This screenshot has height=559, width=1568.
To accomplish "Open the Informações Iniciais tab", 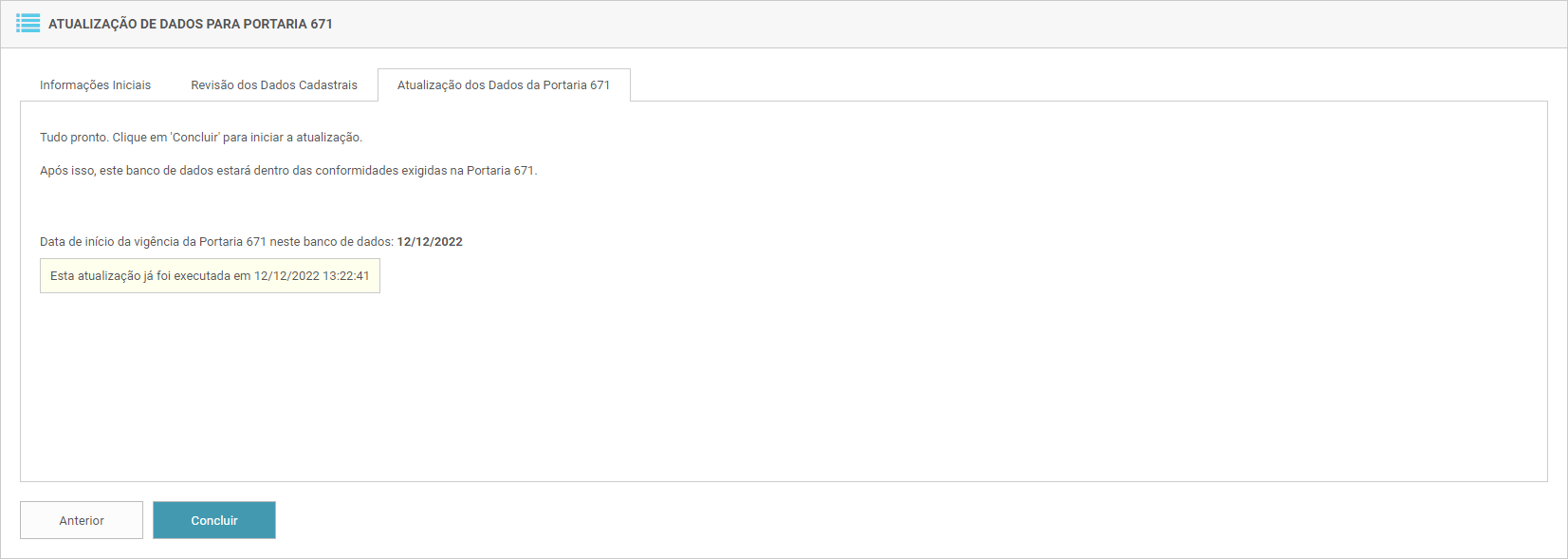I will click(95, 85).
